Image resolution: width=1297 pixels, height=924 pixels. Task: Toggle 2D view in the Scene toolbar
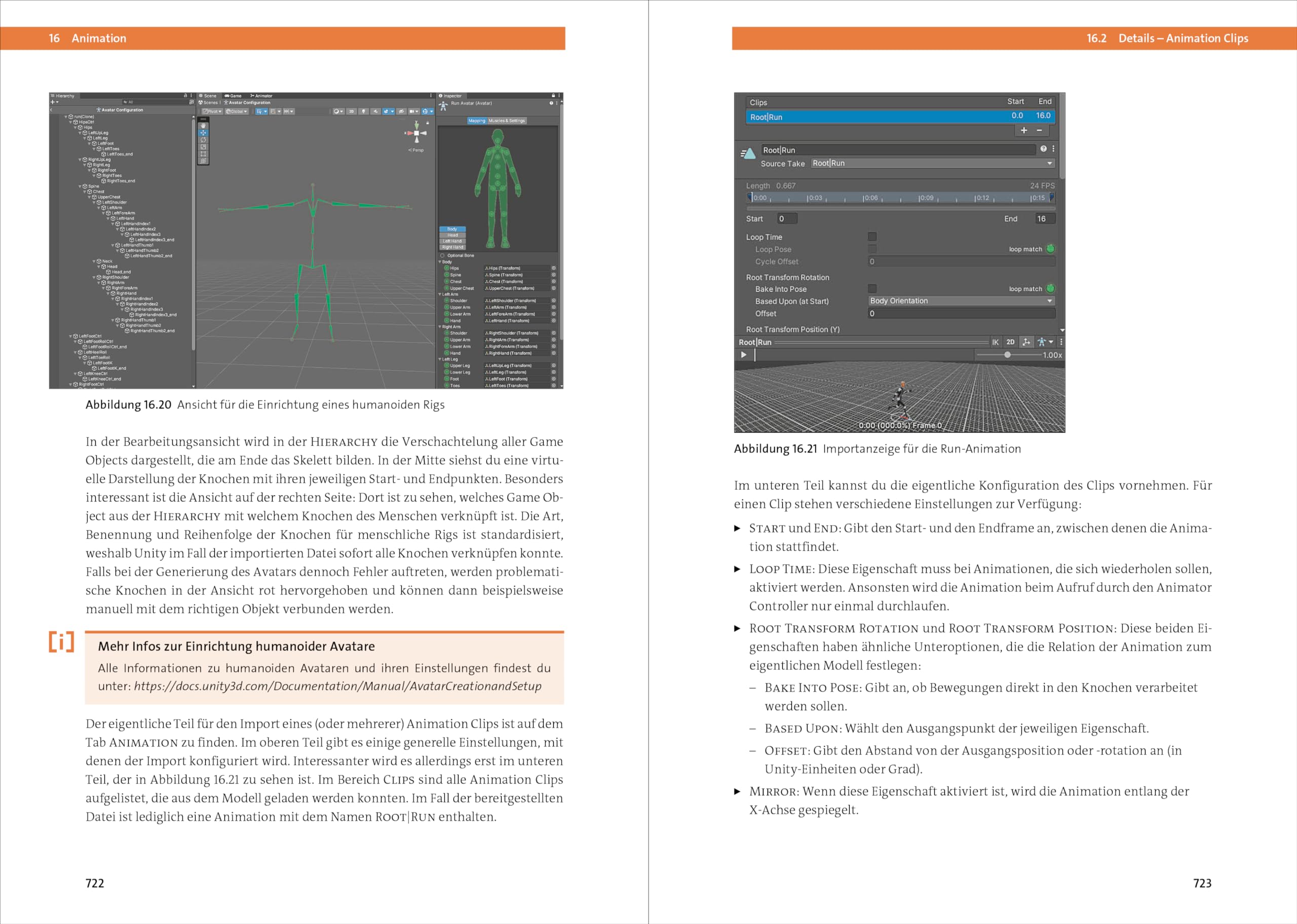pos(352,111)
